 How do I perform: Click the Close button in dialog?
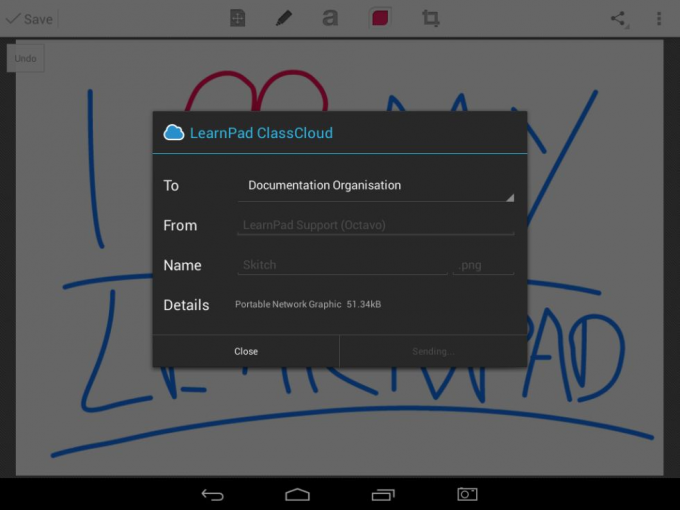(x=246, y=351)
